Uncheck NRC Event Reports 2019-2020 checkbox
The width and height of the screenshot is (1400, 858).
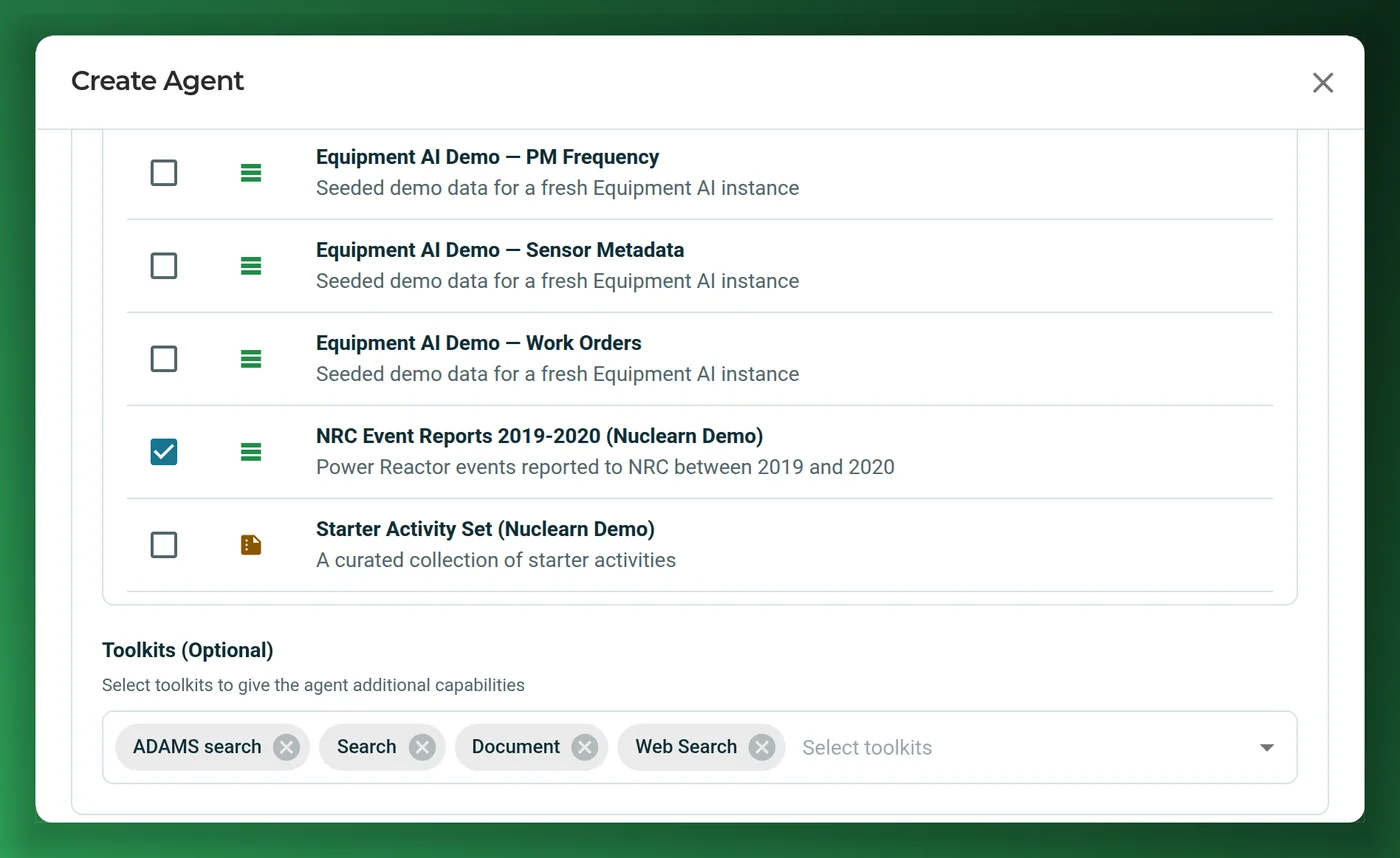[x=164, y=452]
